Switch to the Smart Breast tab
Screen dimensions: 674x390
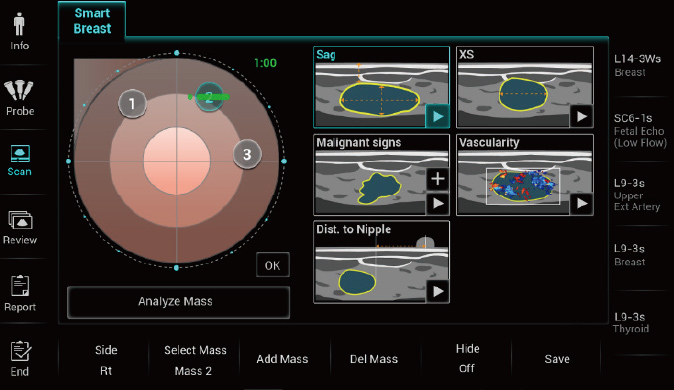[x=92, y=21]
